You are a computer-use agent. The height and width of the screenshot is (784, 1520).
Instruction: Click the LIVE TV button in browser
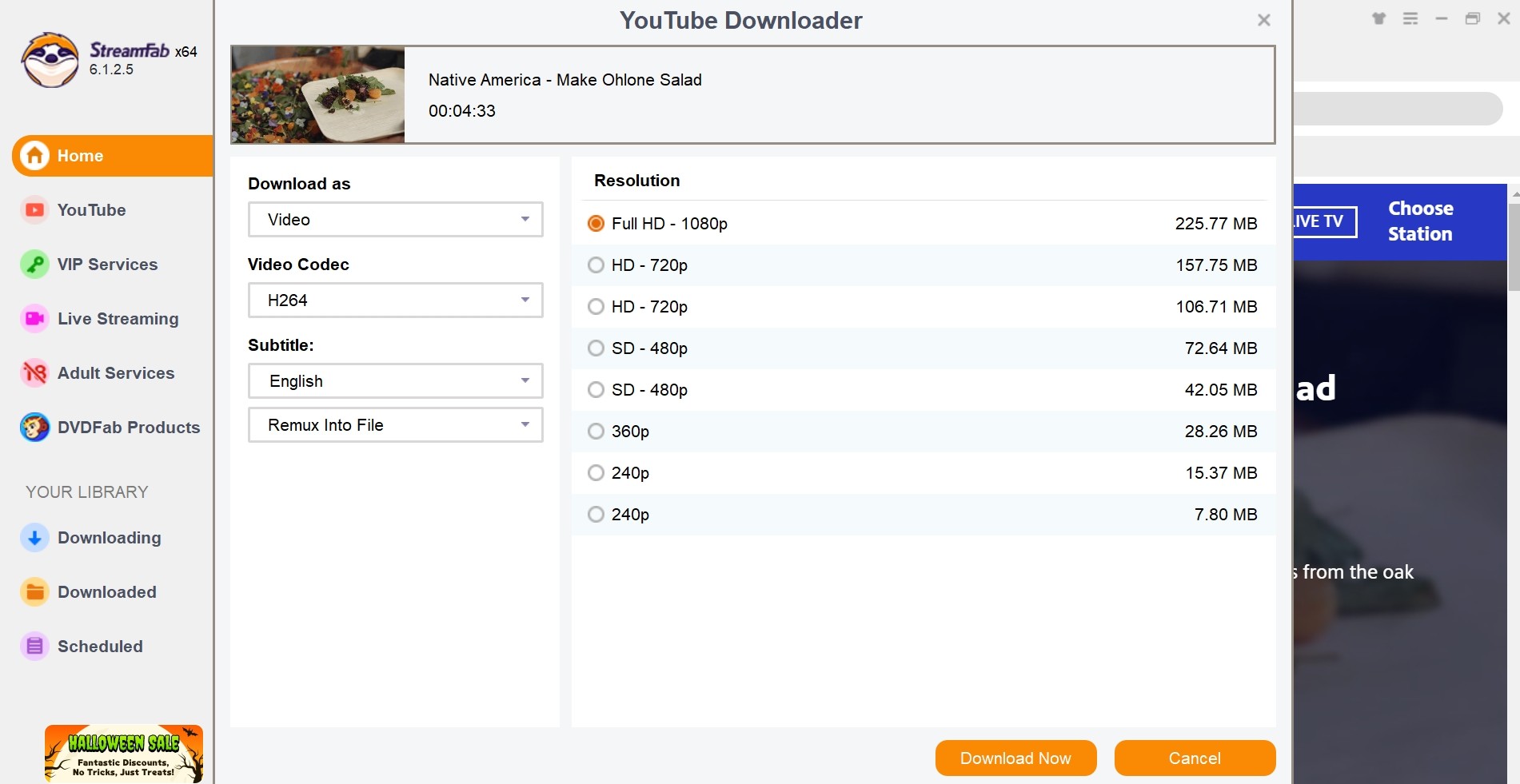click(x=1324, y=221)
